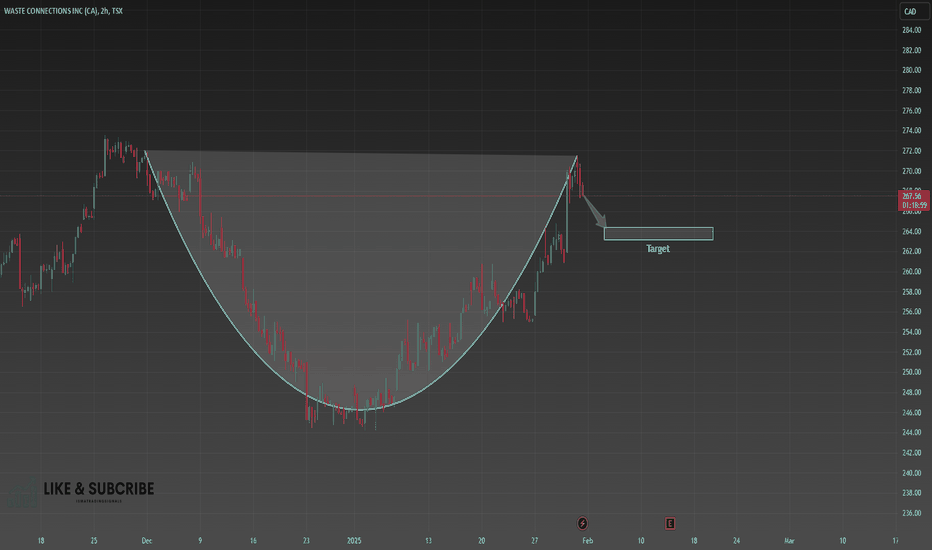Screen dimensions: 932x550
Task: Click the '24' date axis label
Action: click(736, 540)
